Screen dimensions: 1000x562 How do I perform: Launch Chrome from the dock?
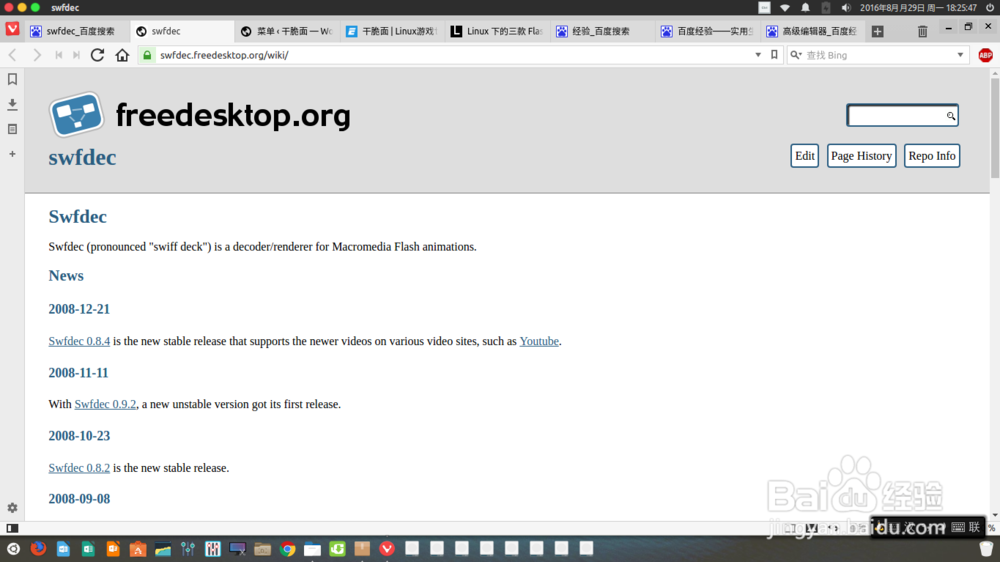pos(288,549)
